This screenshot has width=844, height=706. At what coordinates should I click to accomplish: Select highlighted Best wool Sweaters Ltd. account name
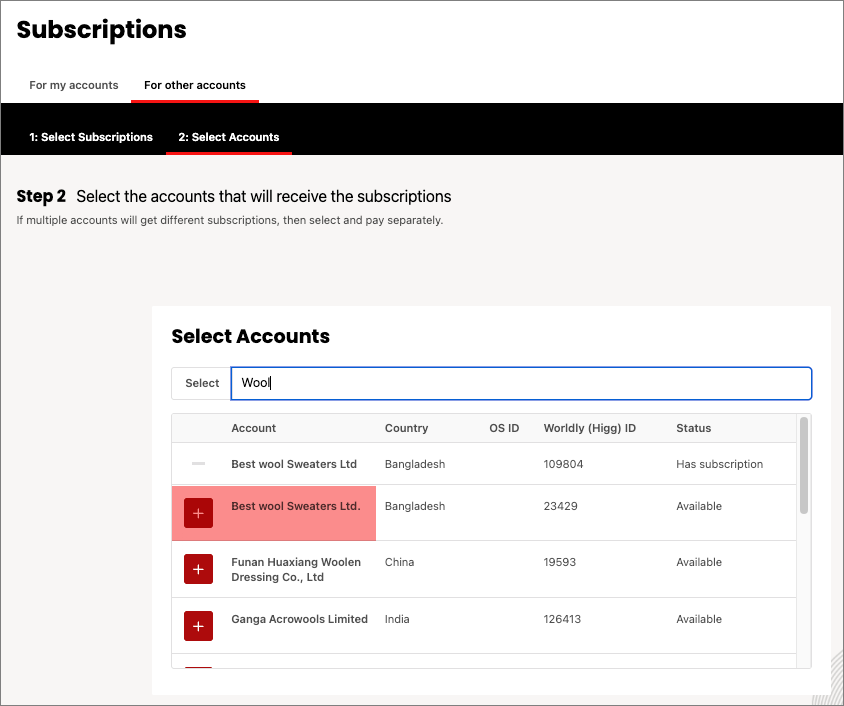[295, 506]
